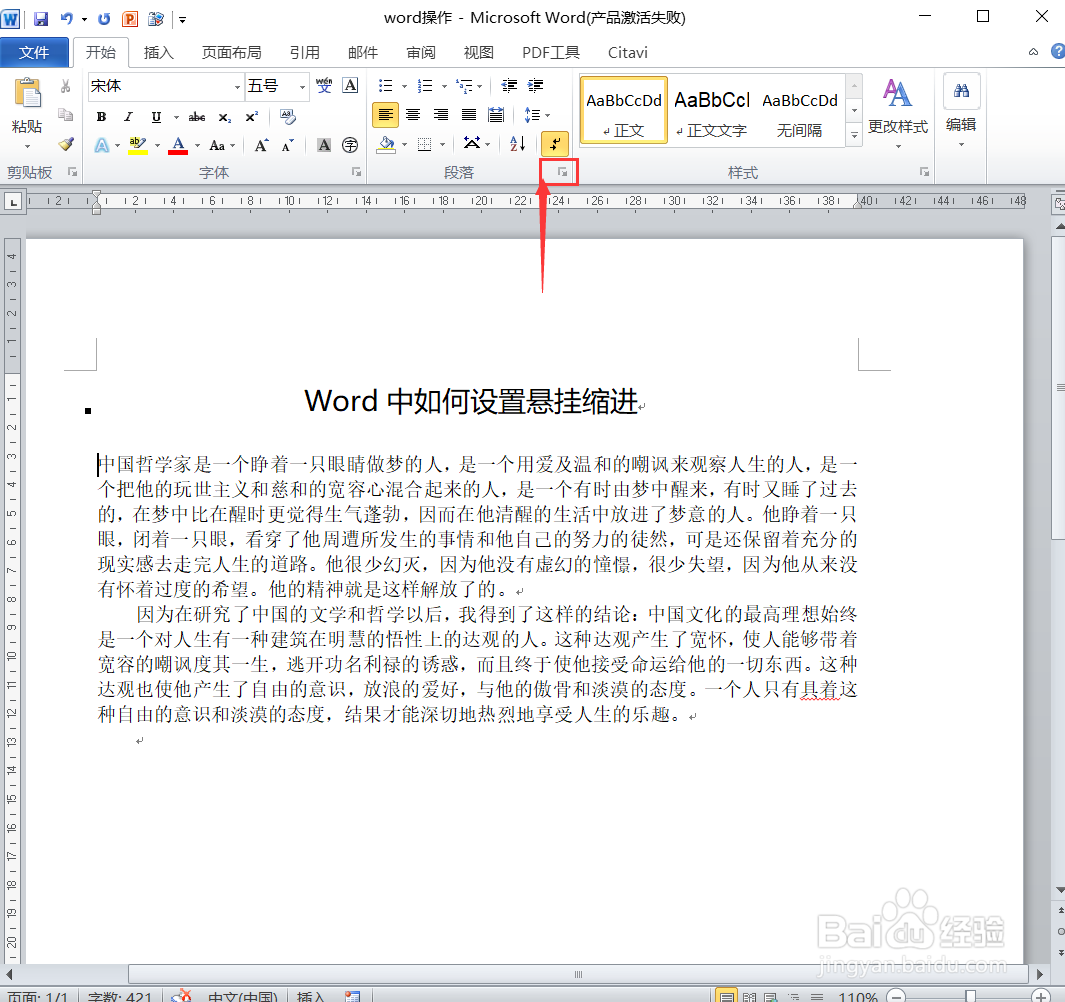Image resolution: width=1065 pixels, height=1002 pixels.
Task: Expand the underline style dropdown arrow
Action: (x=176, y=118)
